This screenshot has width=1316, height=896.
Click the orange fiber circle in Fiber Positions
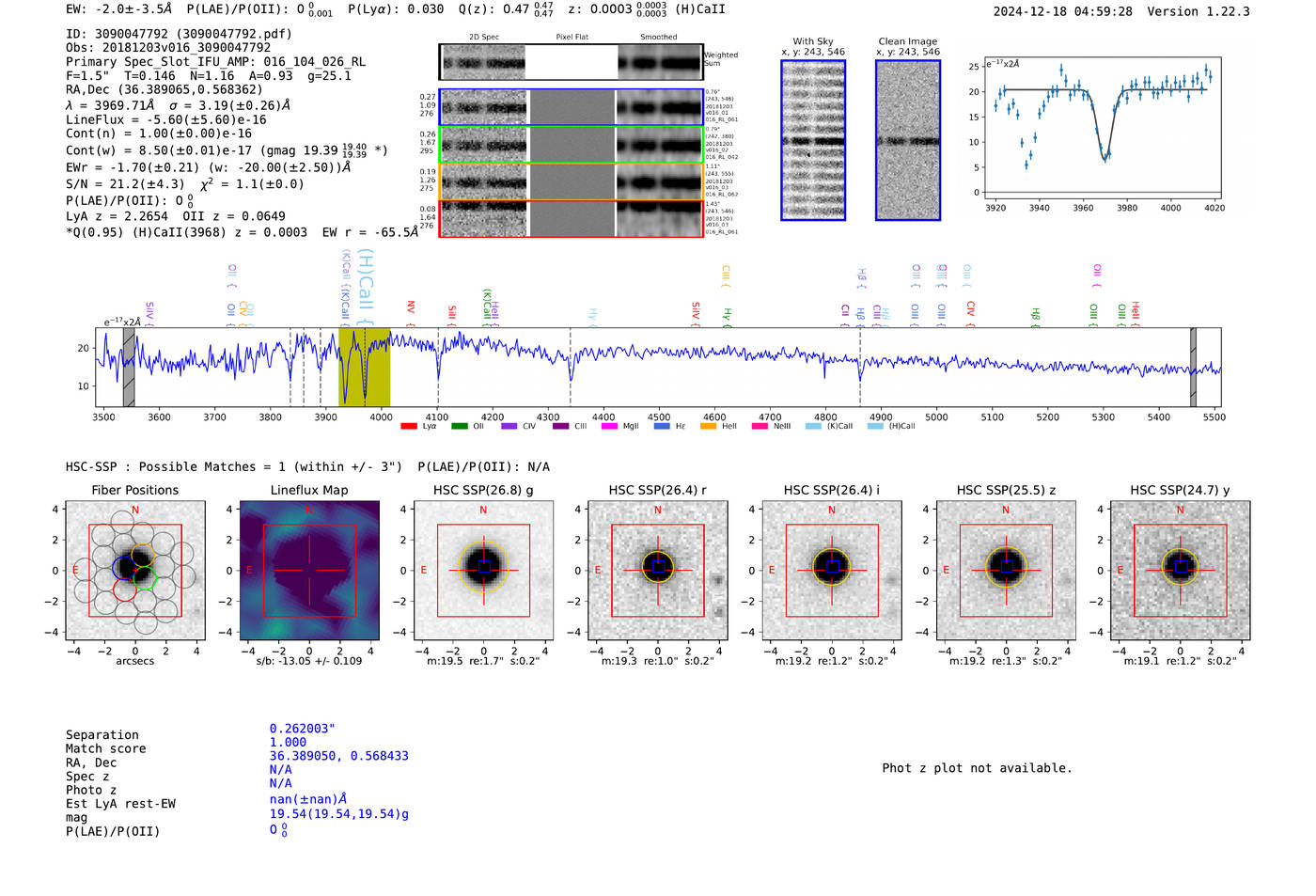[x=142, y=554]
